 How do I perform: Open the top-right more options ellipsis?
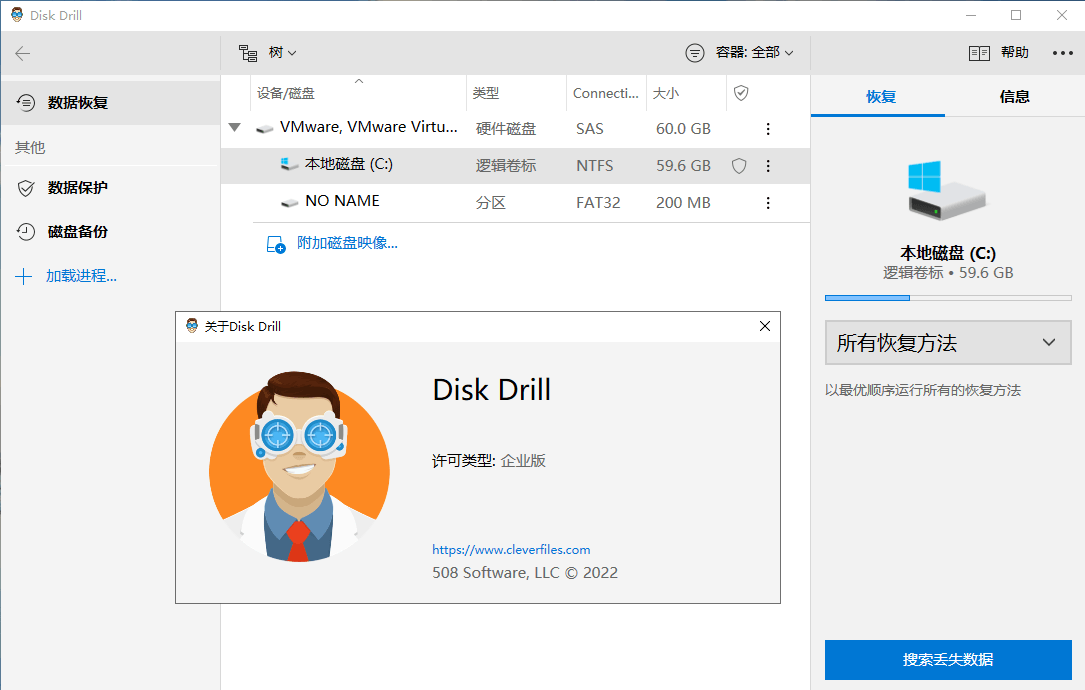[x=1062, y=53]
